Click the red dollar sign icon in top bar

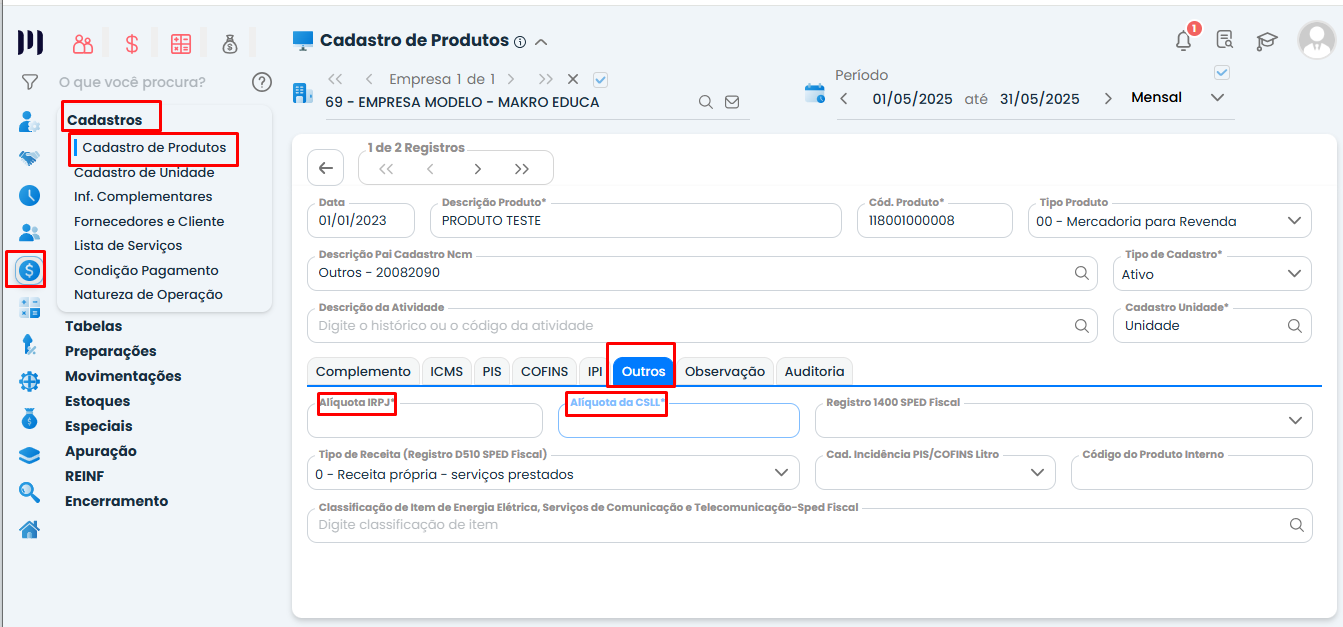[132, 43]
